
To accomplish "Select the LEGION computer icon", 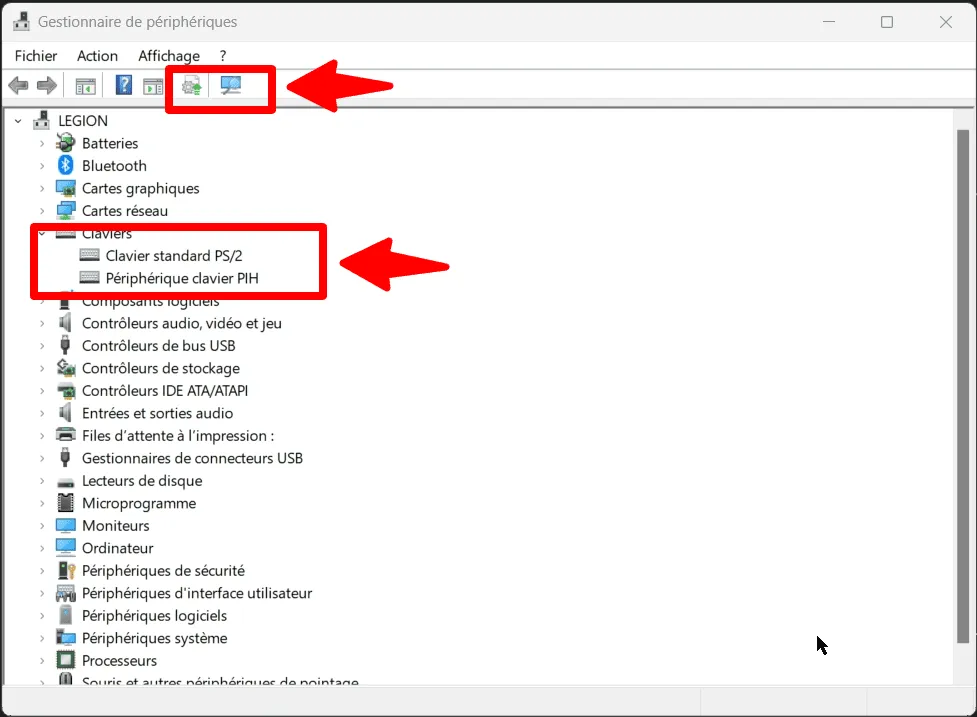I will [x=42, y=120].
